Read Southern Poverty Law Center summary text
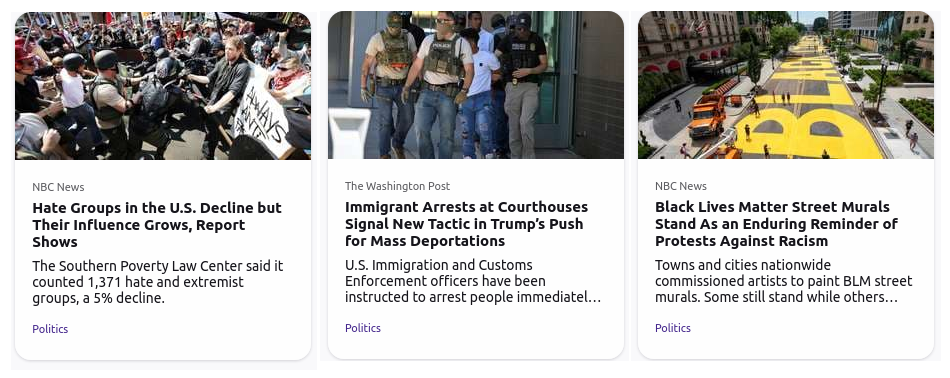 (x=158, y=282)
